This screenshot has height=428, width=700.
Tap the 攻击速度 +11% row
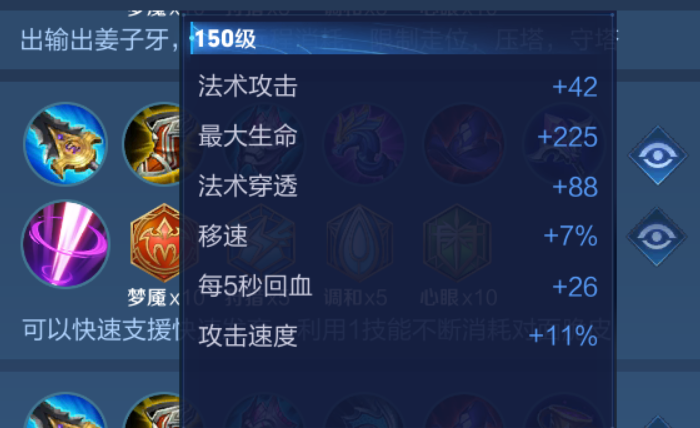click(x=398, y=336)
